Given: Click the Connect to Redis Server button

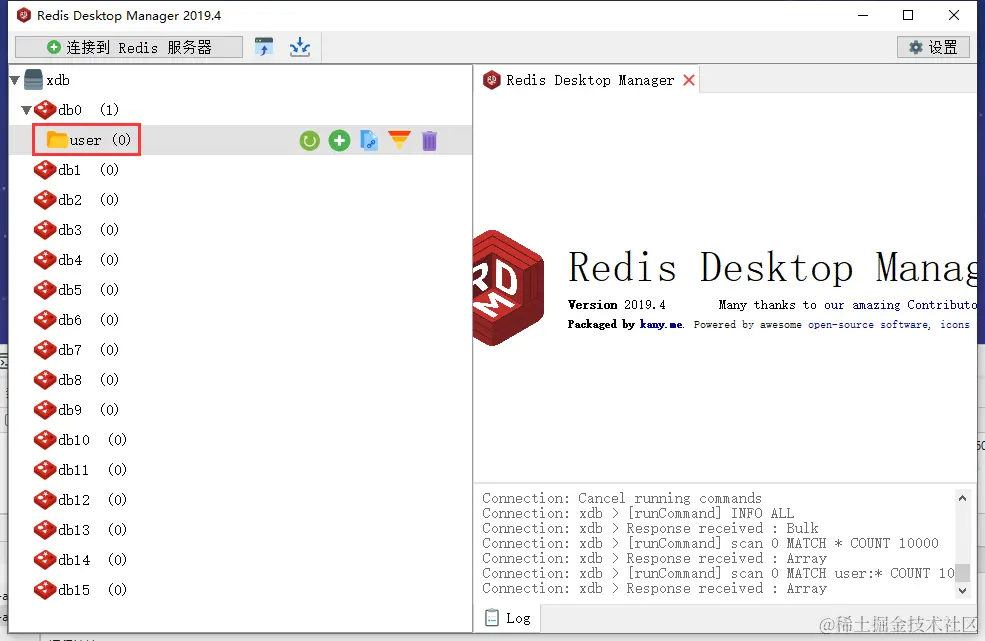Looking at the screenshot, I should [129, 47].
